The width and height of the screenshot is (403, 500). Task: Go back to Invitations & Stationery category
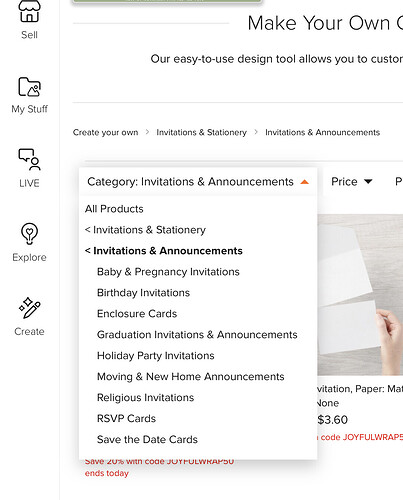click(145, 230)
